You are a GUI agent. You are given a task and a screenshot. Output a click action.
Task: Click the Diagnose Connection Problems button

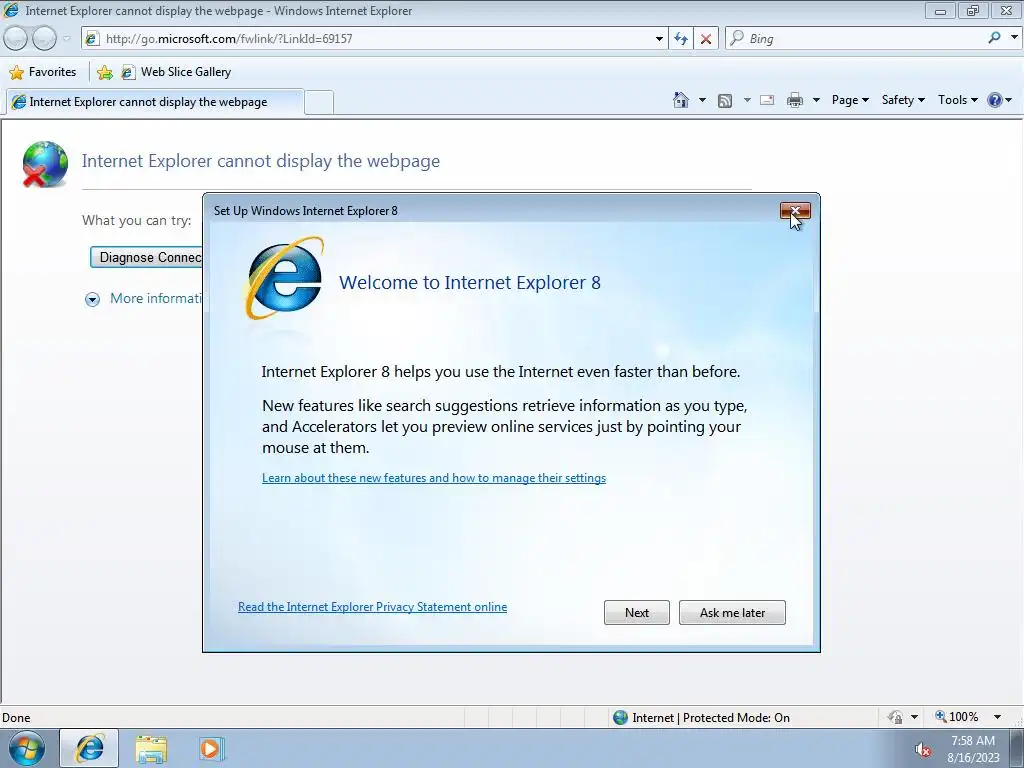click(147, 257)
